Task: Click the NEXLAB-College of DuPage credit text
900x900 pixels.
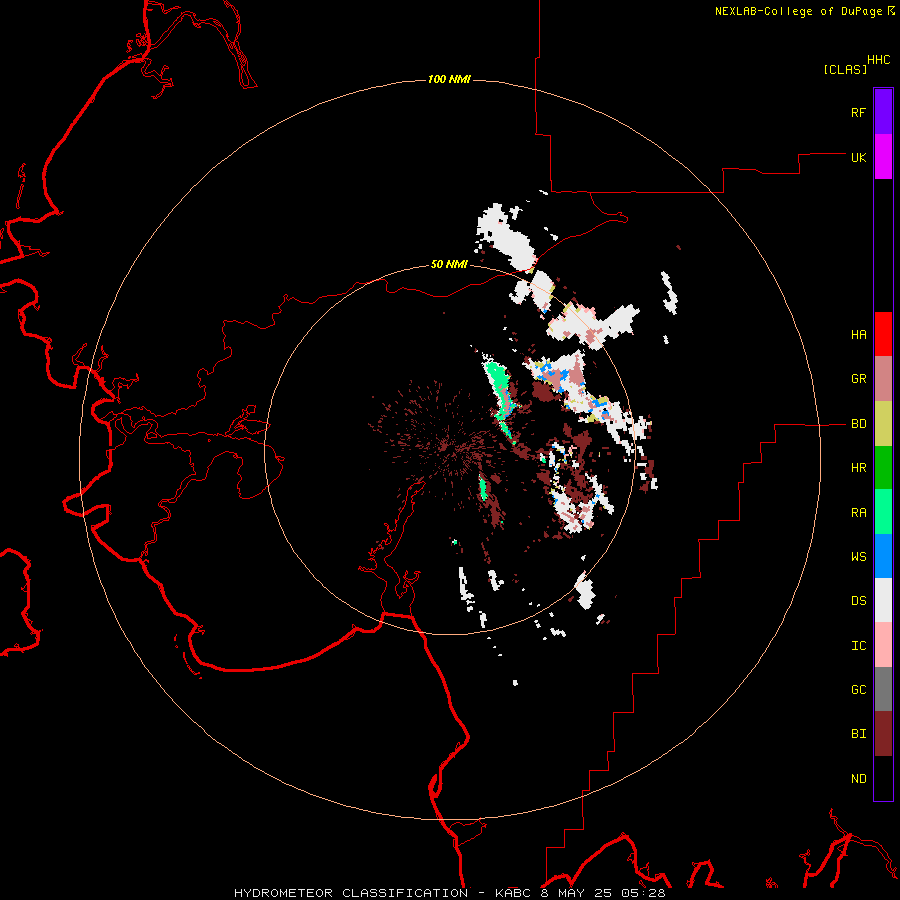Action: [798, 11]
